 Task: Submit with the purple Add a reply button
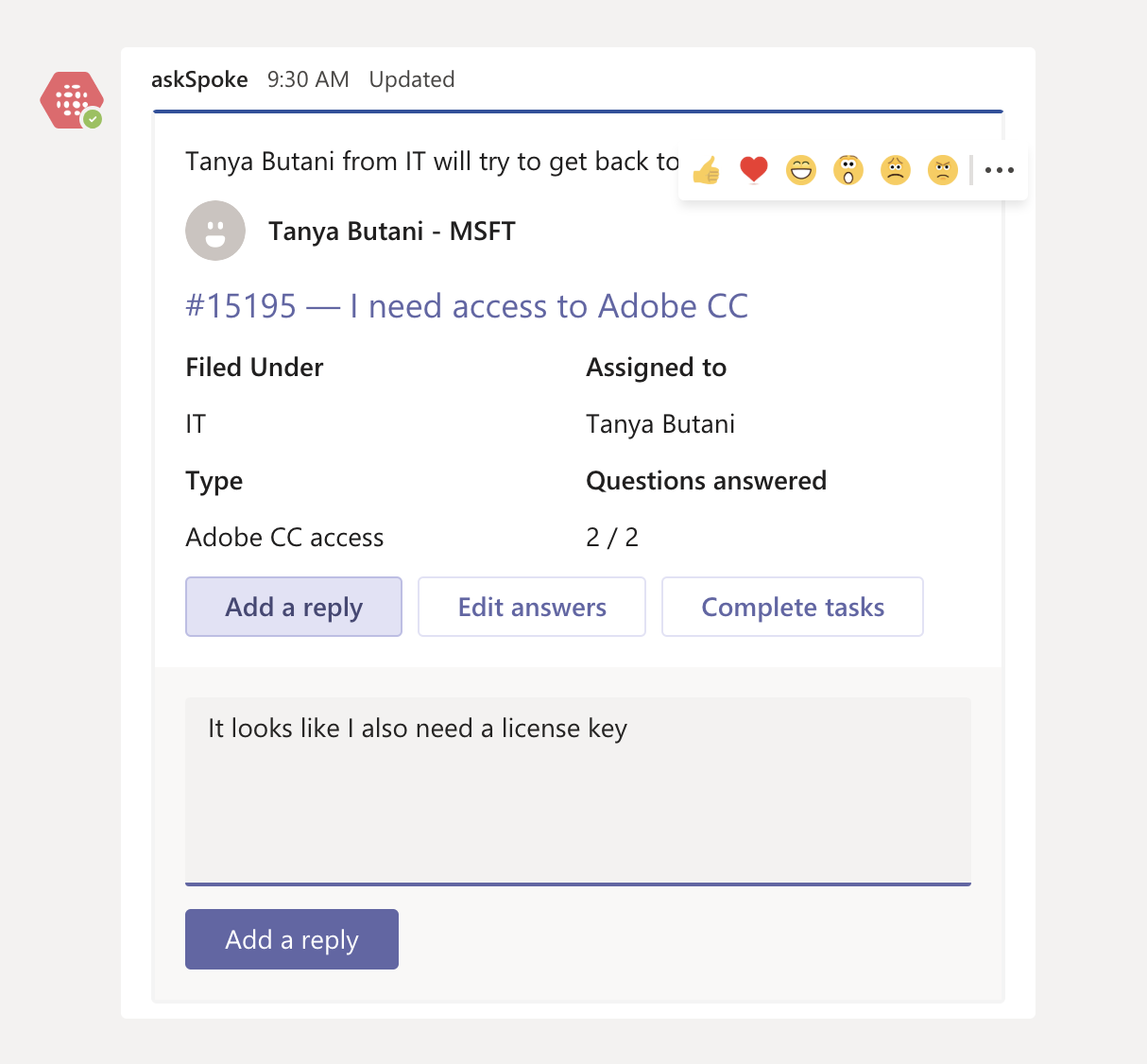pyautogui.click(x=292, y=939)
